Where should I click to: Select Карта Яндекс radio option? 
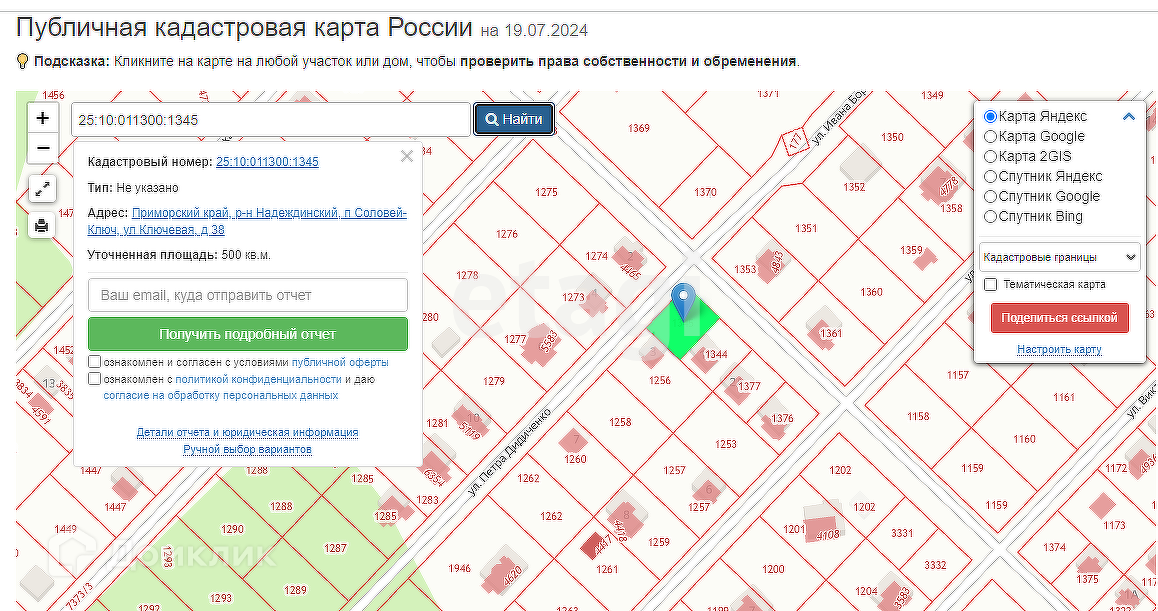pos(990,117)
